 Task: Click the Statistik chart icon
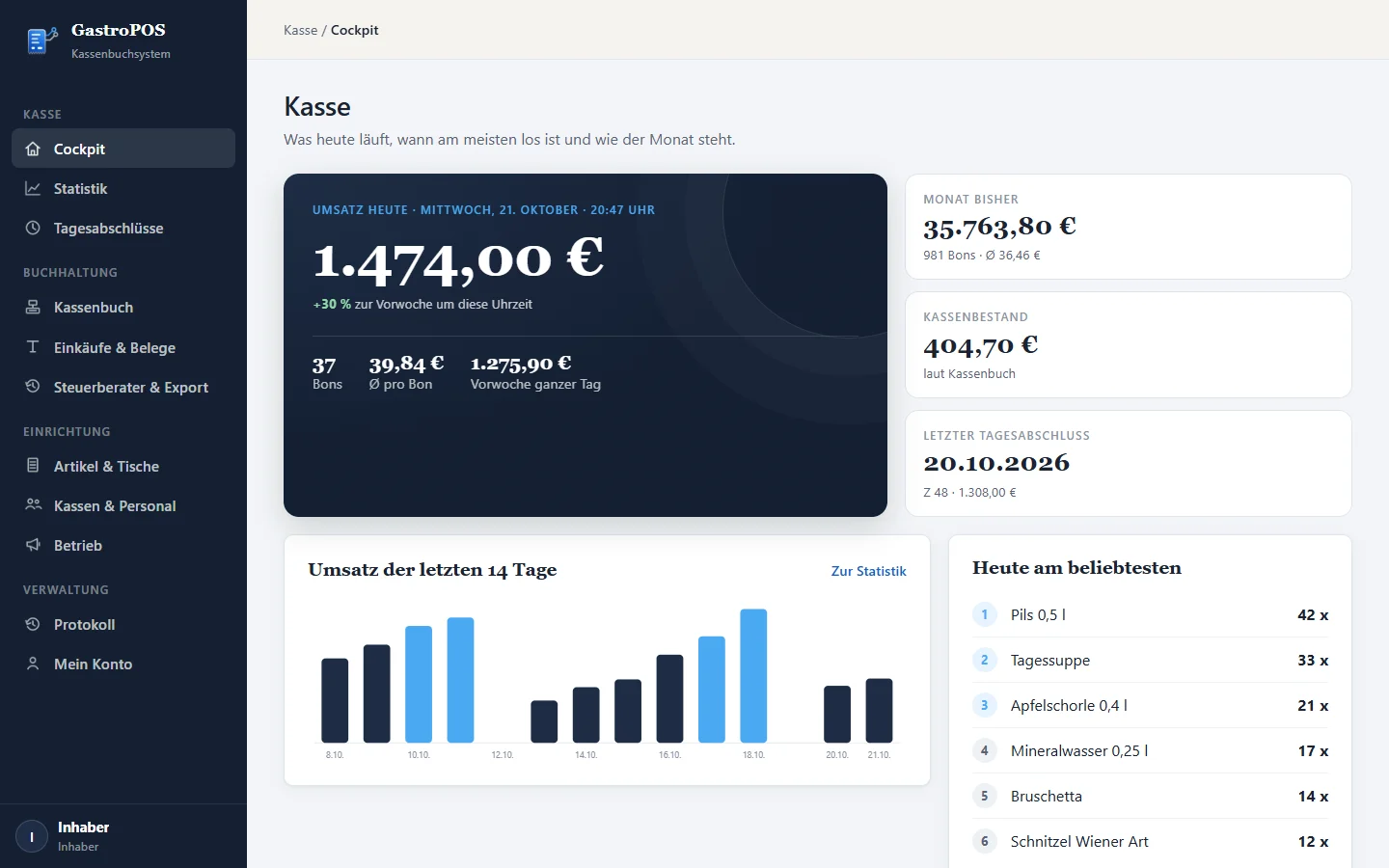click(x=33, y=188)
